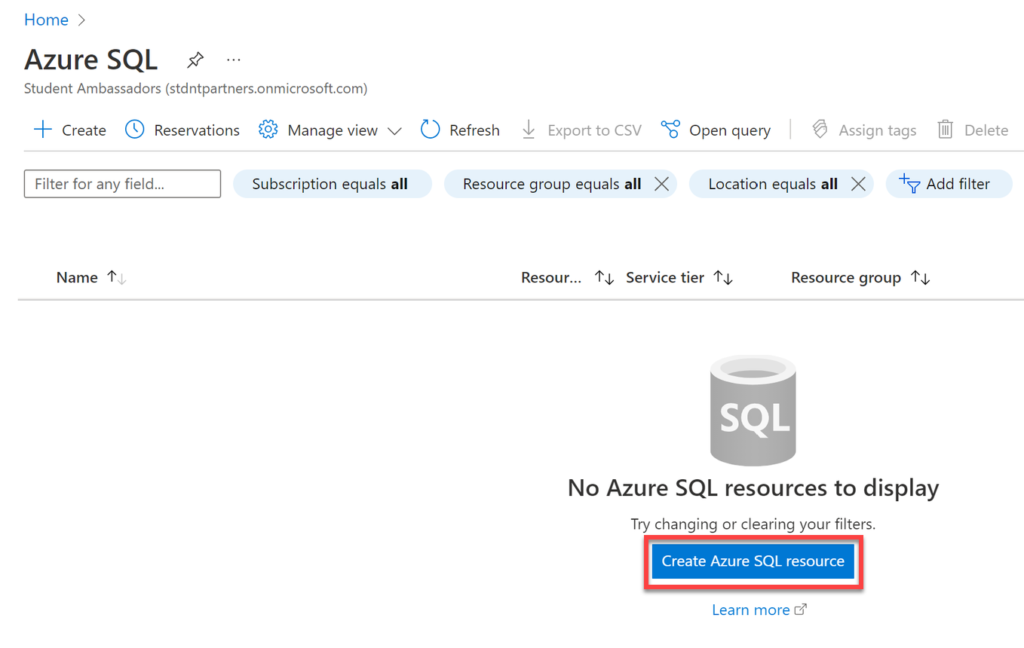Click the Manage view gear icon
This screenshot has width=1024, height=648.
[268, 129]
